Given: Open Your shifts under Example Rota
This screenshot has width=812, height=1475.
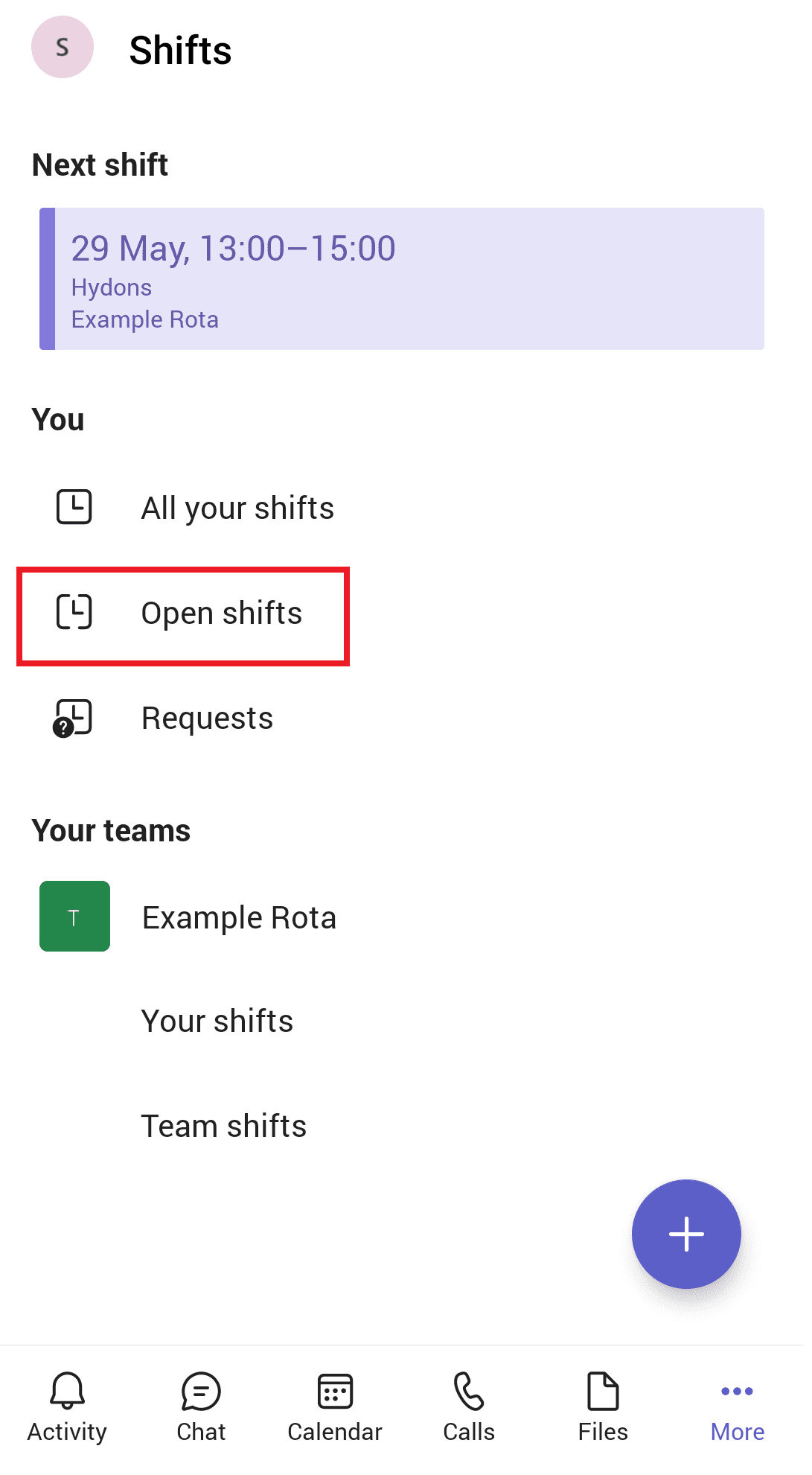Looking at the screenshot, I should pyautogui.click(x=217, y=1022).
